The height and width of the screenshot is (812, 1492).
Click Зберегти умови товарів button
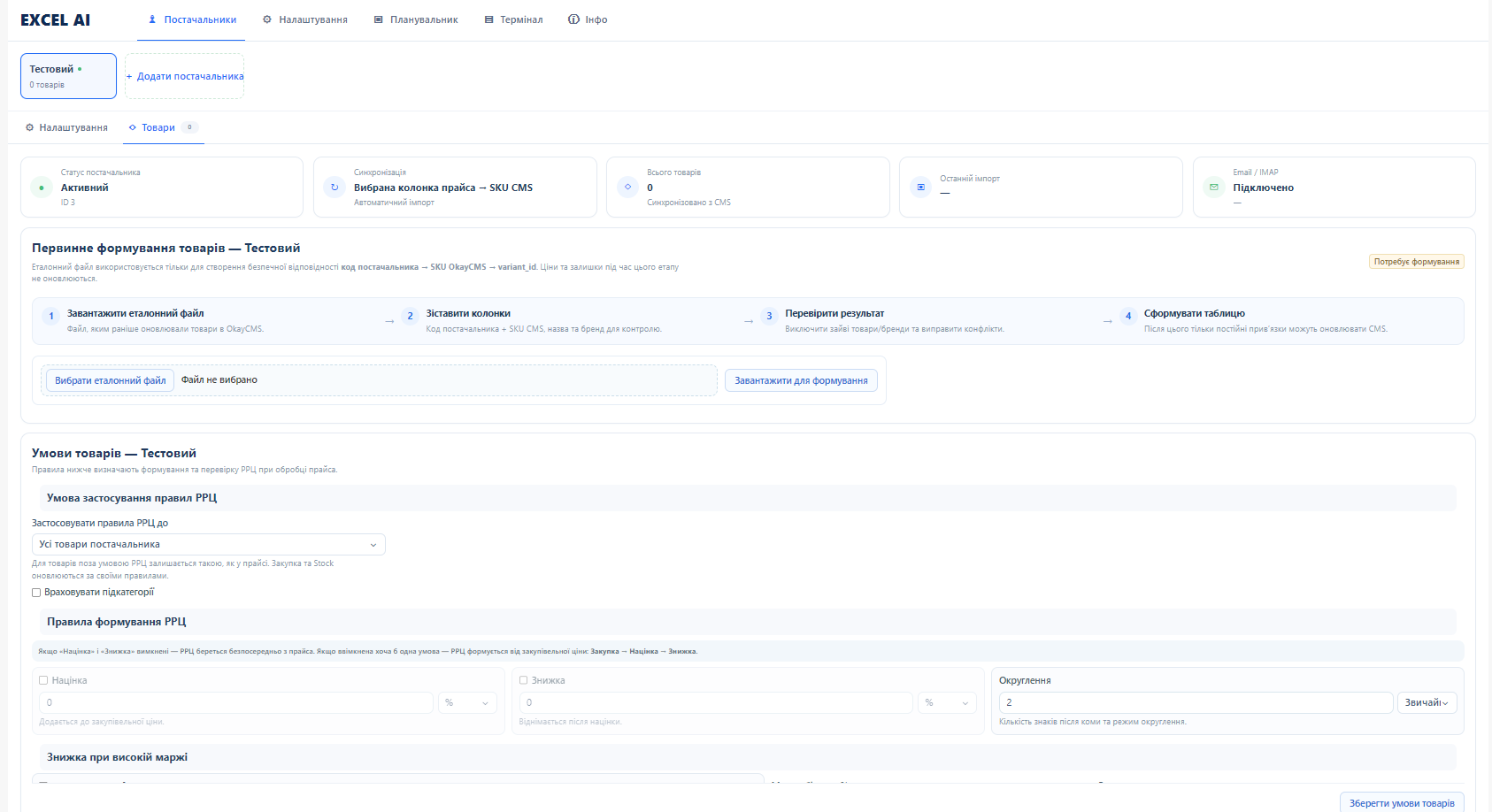coord(1402,803)
